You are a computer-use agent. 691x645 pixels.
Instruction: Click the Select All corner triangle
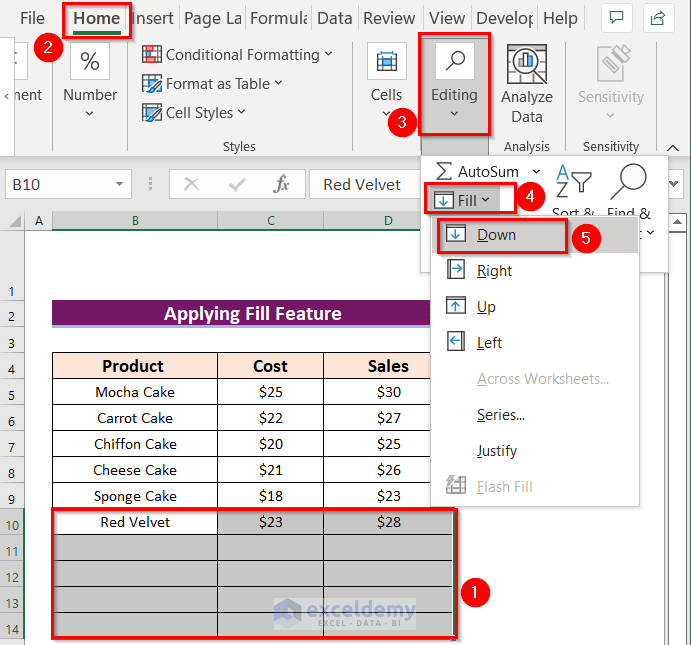tap(14, 220)
